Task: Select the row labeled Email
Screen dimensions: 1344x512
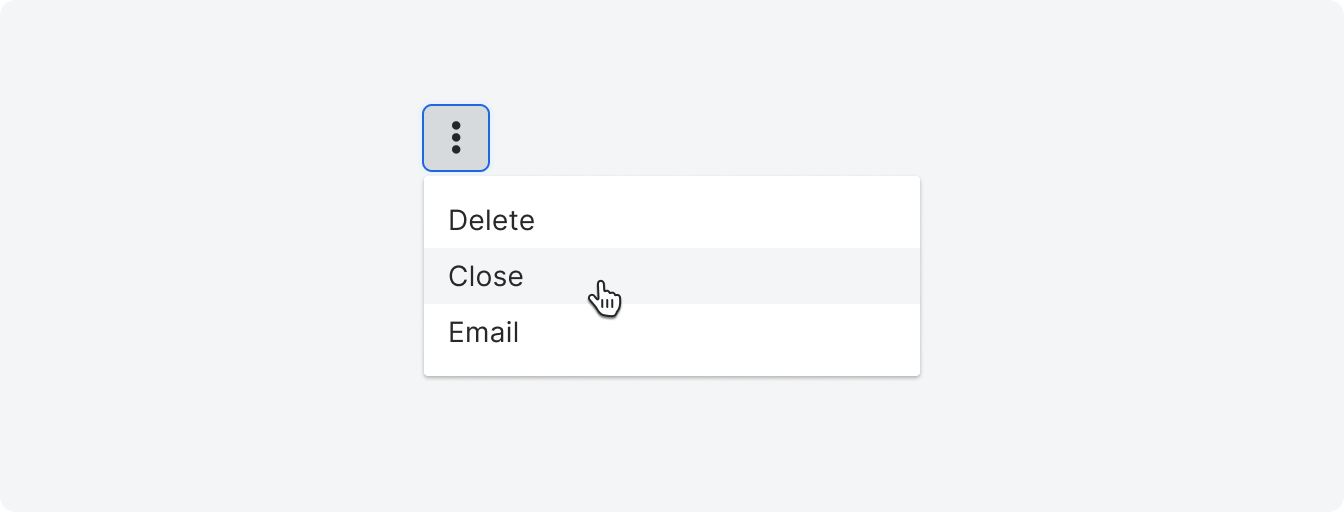Action: (672, 332)
